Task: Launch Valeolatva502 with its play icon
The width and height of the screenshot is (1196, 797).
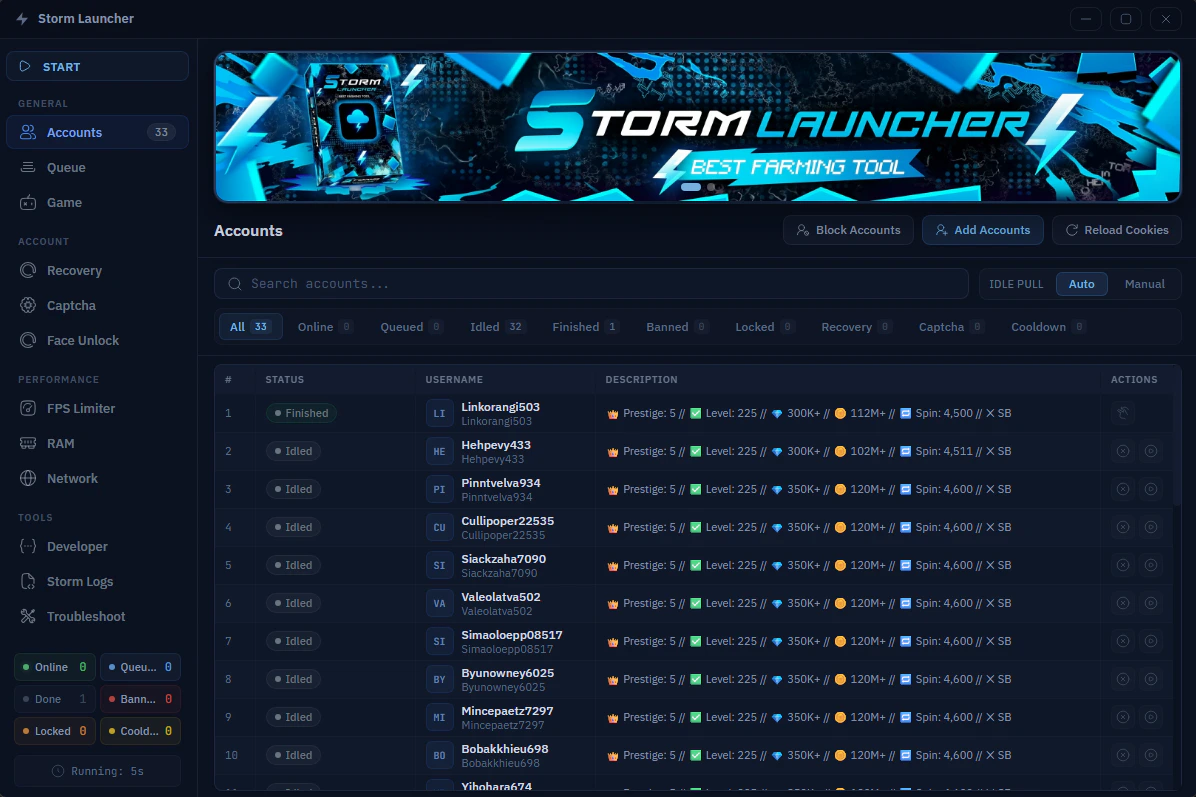Action: pos(1151,603)
